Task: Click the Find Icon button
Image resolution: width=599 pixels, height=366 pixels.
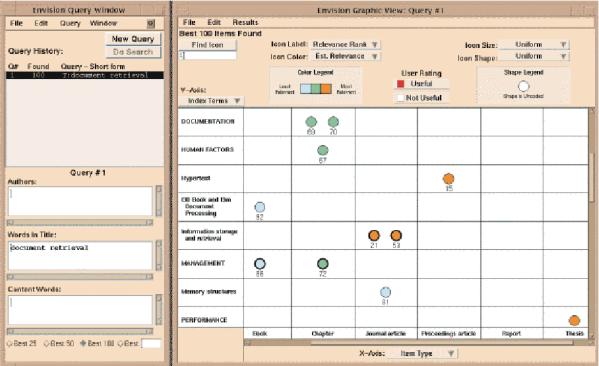Action: click(207, 45)
